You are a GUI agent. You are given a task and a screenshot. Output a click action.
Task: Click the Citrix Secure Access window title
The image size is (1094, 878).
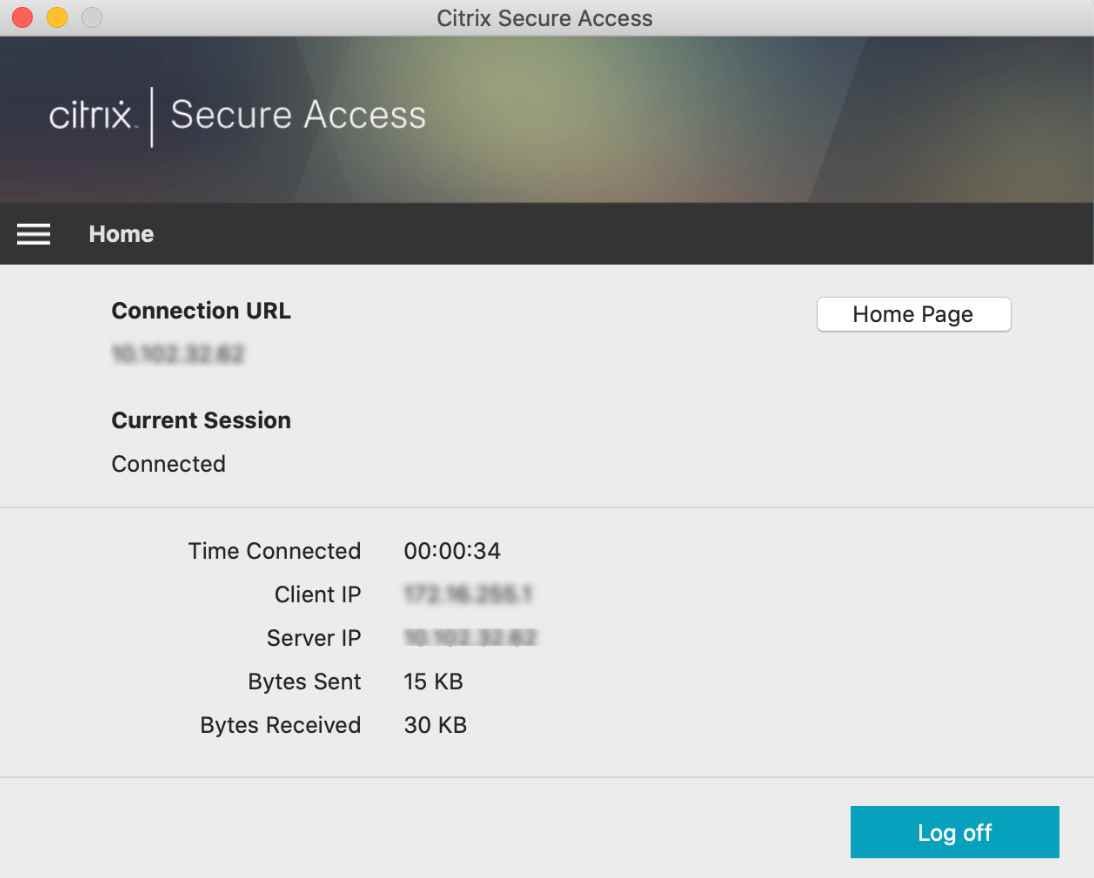[545, 18]
